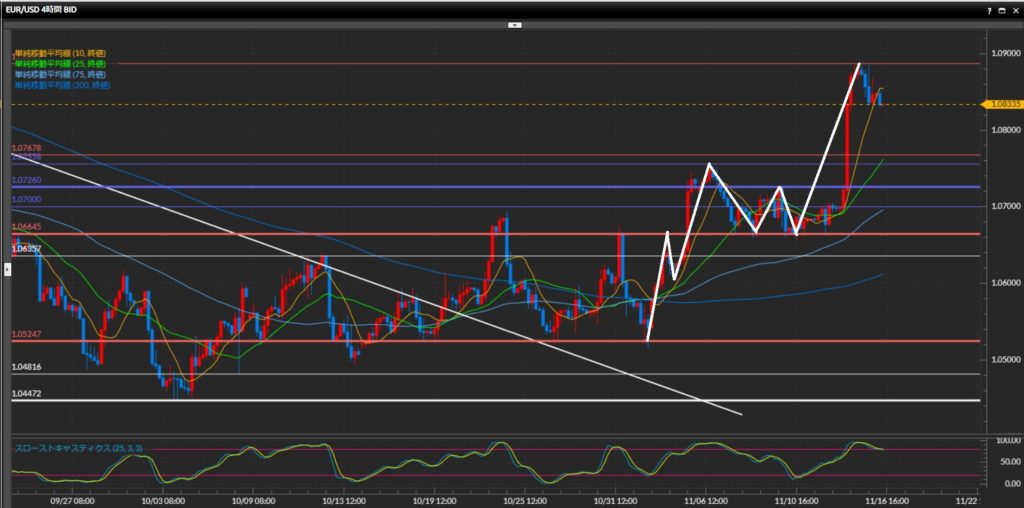Click the current price tag 1.08335
The height and width of the screenshot is (508, 1024).
click(1002, 104)
